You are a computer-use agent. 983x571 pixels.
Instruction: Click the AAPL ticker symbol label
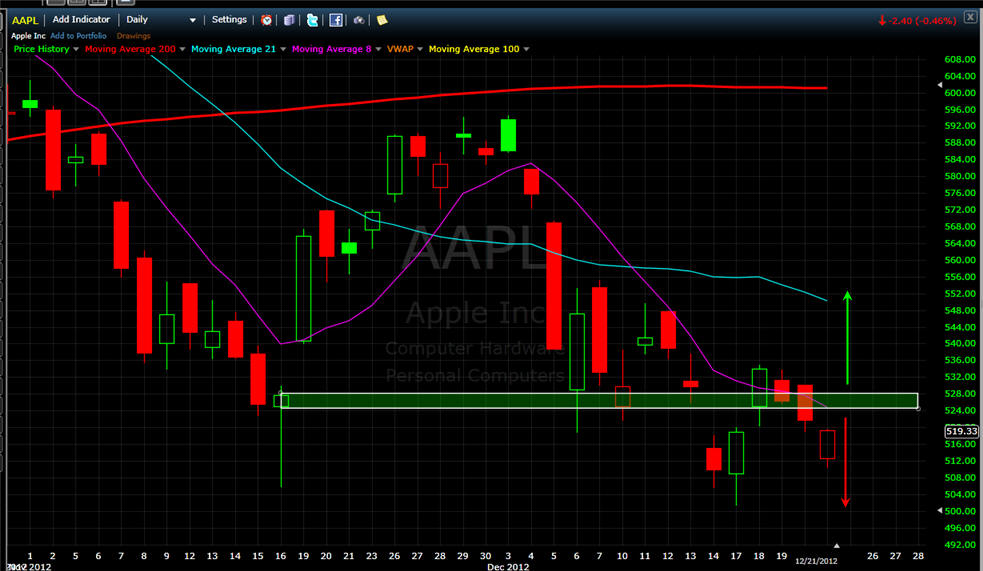(x=25, y=20)
